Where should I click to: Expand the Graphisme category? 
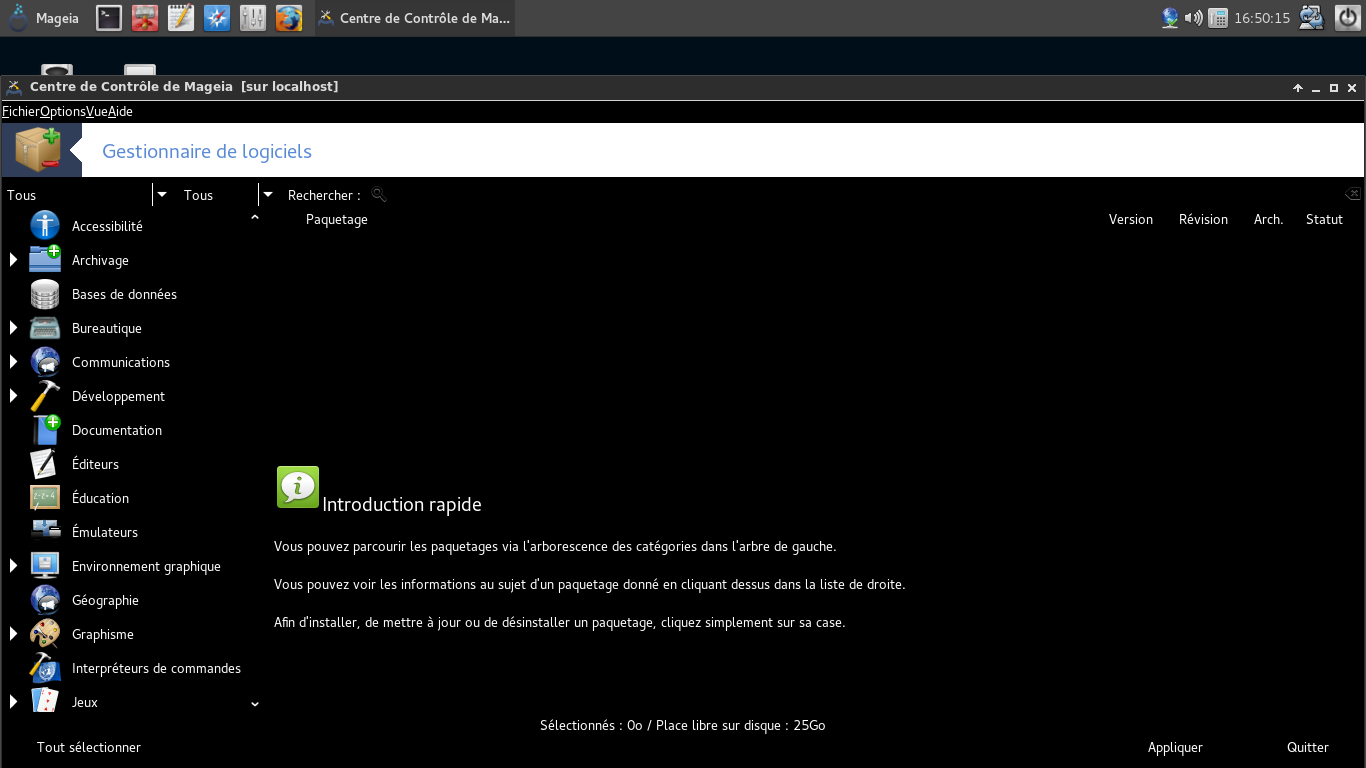pyautogui.click(x=13, y=633)
